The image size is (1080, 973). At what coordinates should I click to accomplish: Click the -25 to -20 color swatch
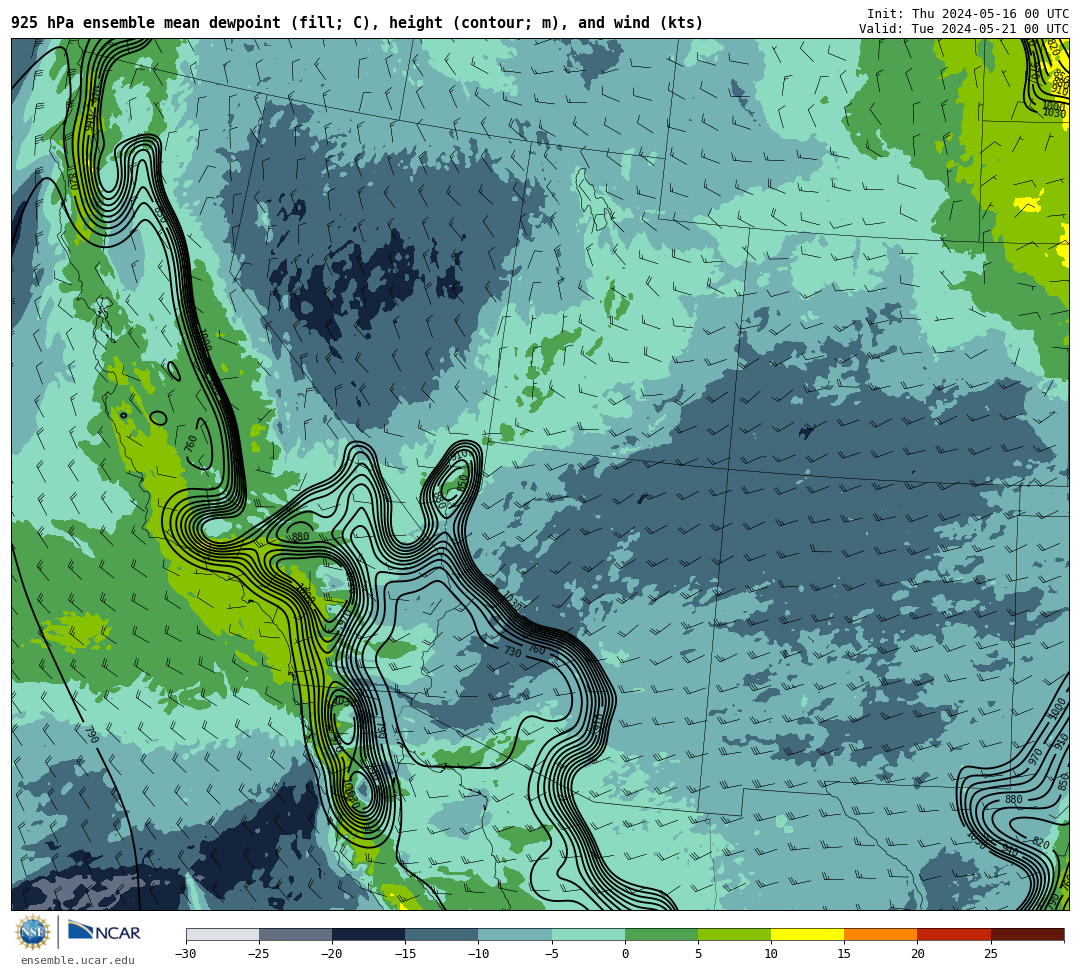click(x=295, y=934)
